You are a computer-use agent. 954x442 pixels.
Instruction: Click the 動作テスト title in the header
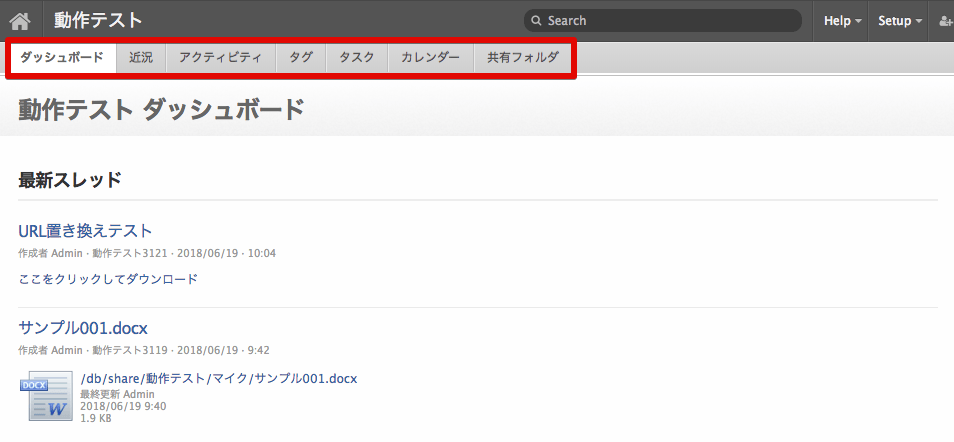coord(98,20)
